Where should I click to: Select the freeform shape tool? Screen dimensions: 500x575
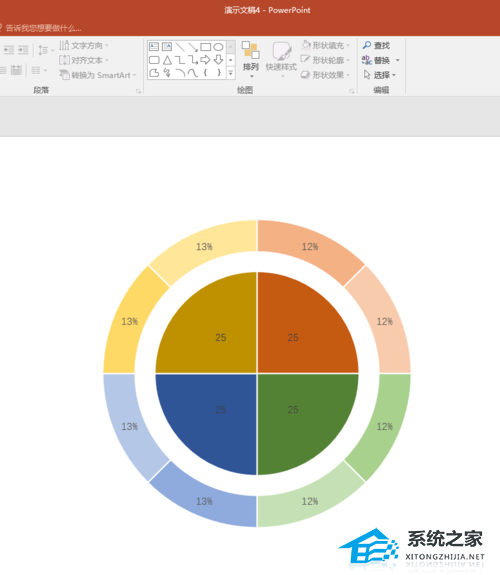[x=154, y=73]
